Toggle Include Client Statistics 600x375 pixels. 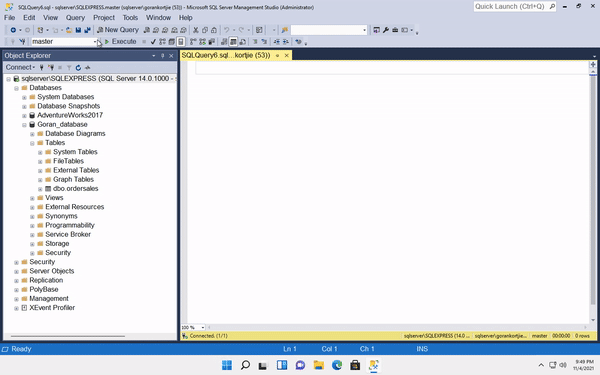(x=212, y=41)
